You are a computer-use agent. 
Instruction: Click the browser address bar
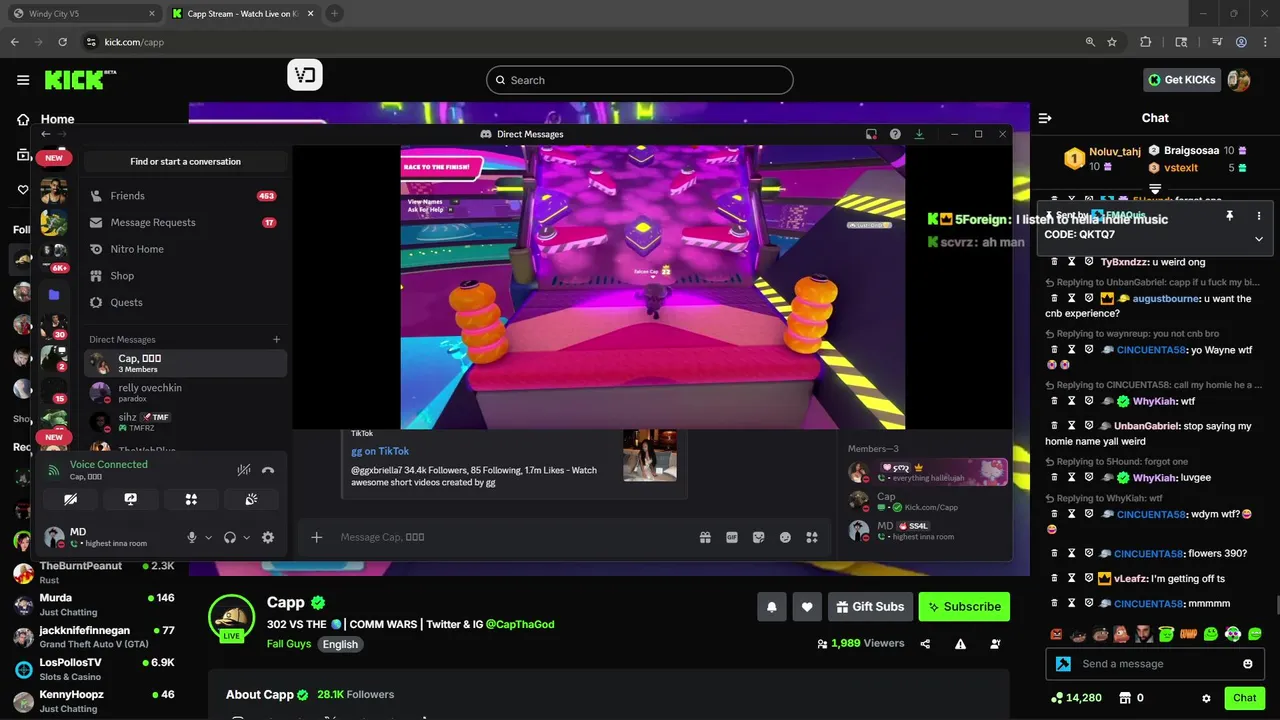pos(580,42)
